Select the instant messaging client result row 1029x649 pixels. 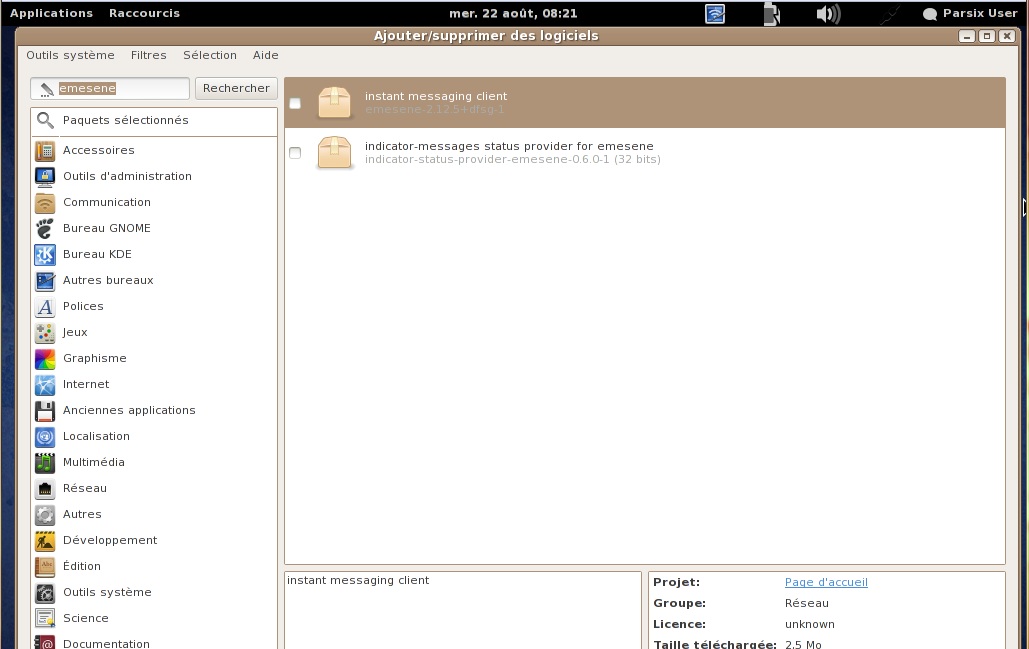click(644, 103)
